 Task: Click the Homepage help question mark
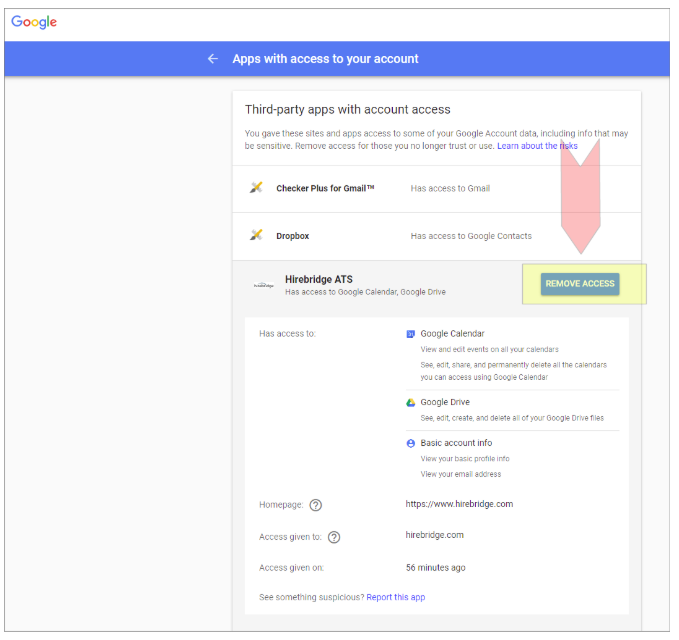click(x=316, y=505)
